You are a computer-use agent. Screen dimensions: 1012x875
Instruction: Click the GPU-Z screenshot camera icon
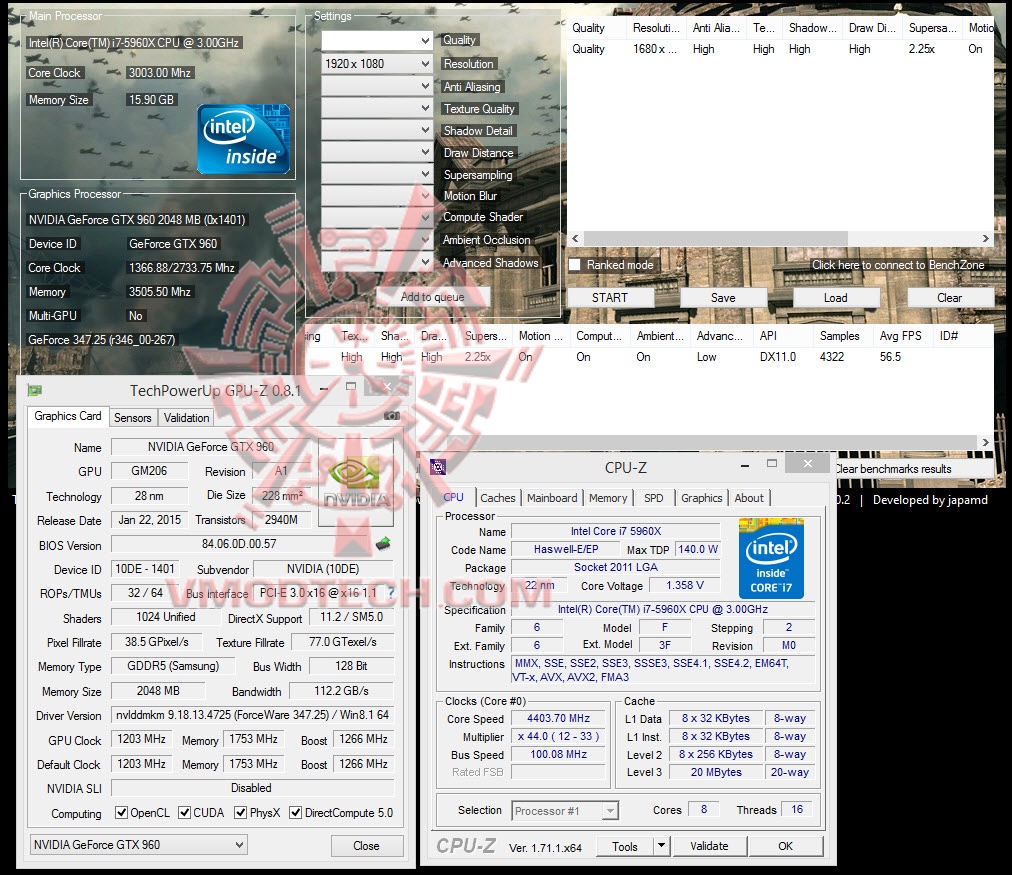pos(392,416)
